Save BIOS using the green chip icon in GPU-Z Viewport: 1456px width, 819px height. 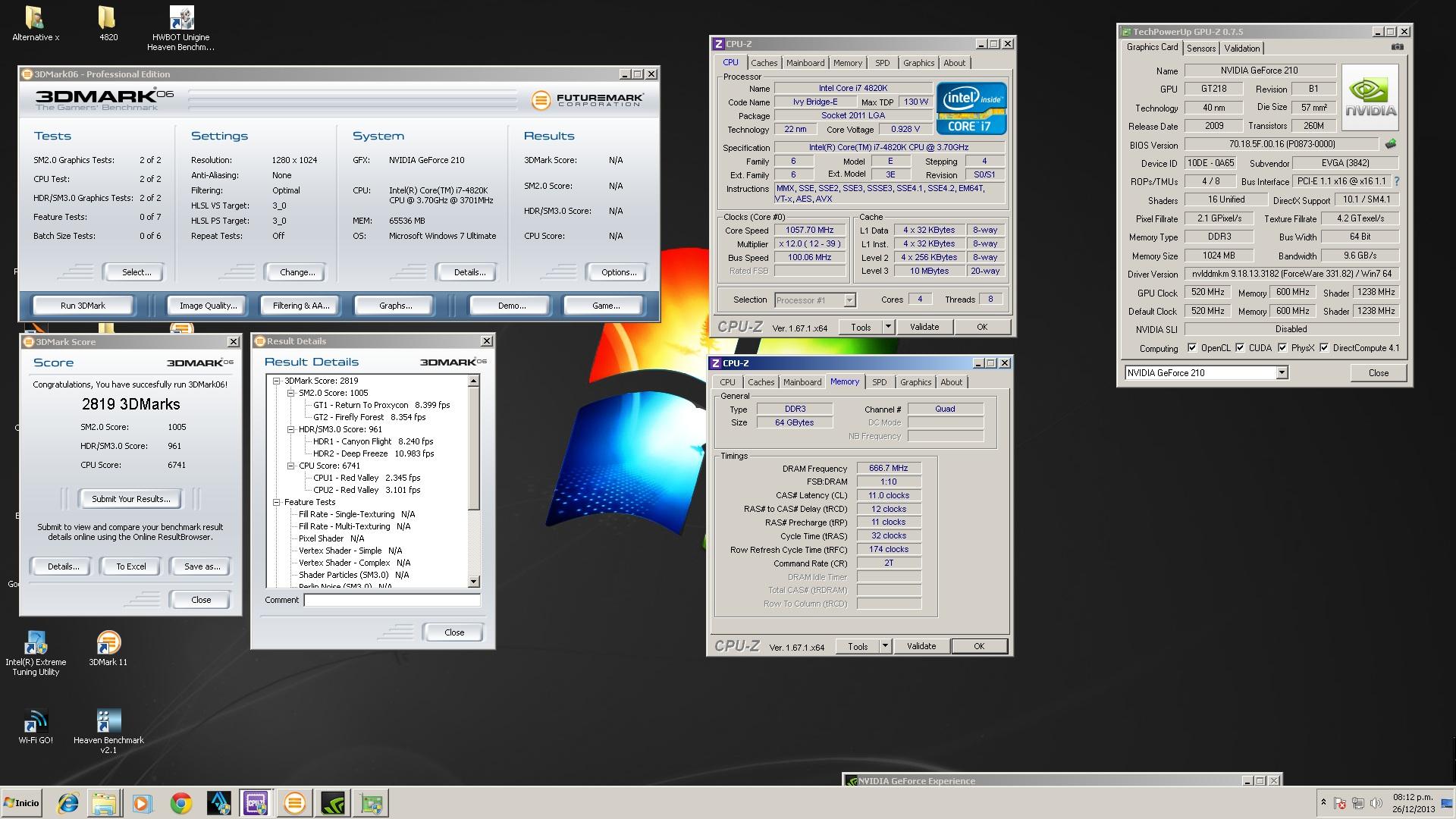coord(1390,143)
